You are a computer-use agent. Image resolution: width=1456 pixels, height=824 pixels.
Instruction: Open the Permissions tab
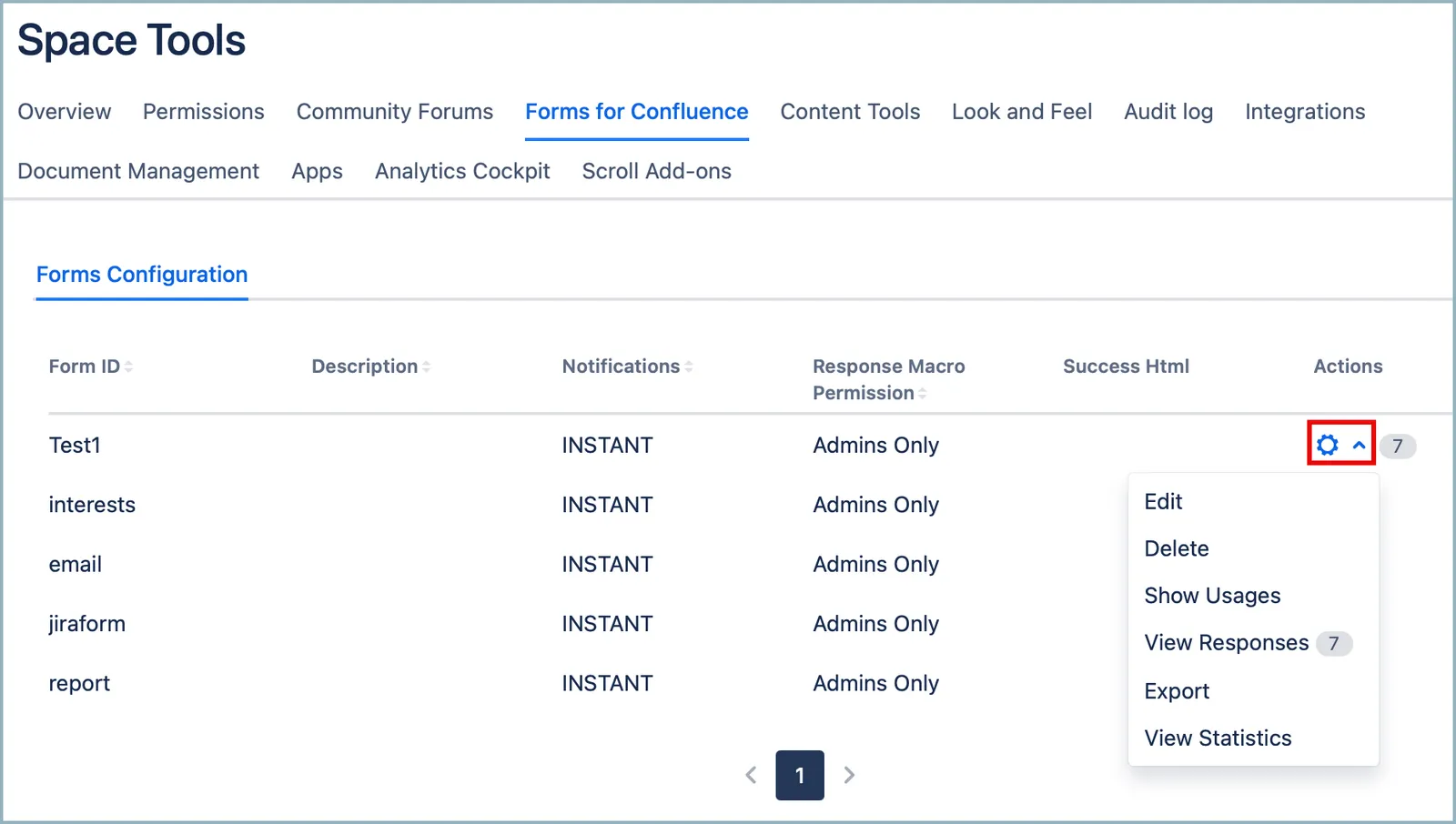(x=204, y=112)
